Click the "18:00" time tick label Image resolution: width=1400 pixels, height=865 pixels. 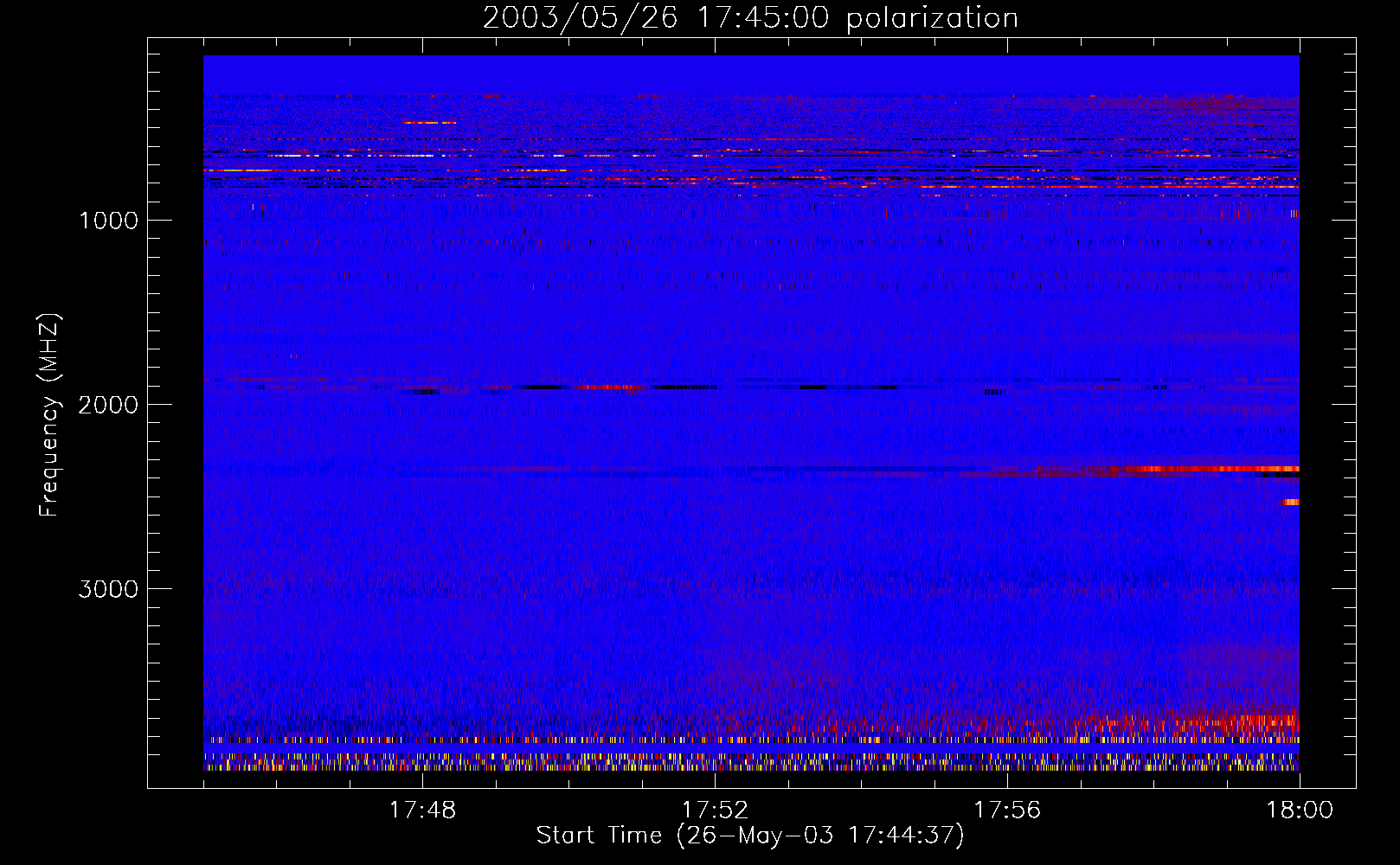[1300, 811]
